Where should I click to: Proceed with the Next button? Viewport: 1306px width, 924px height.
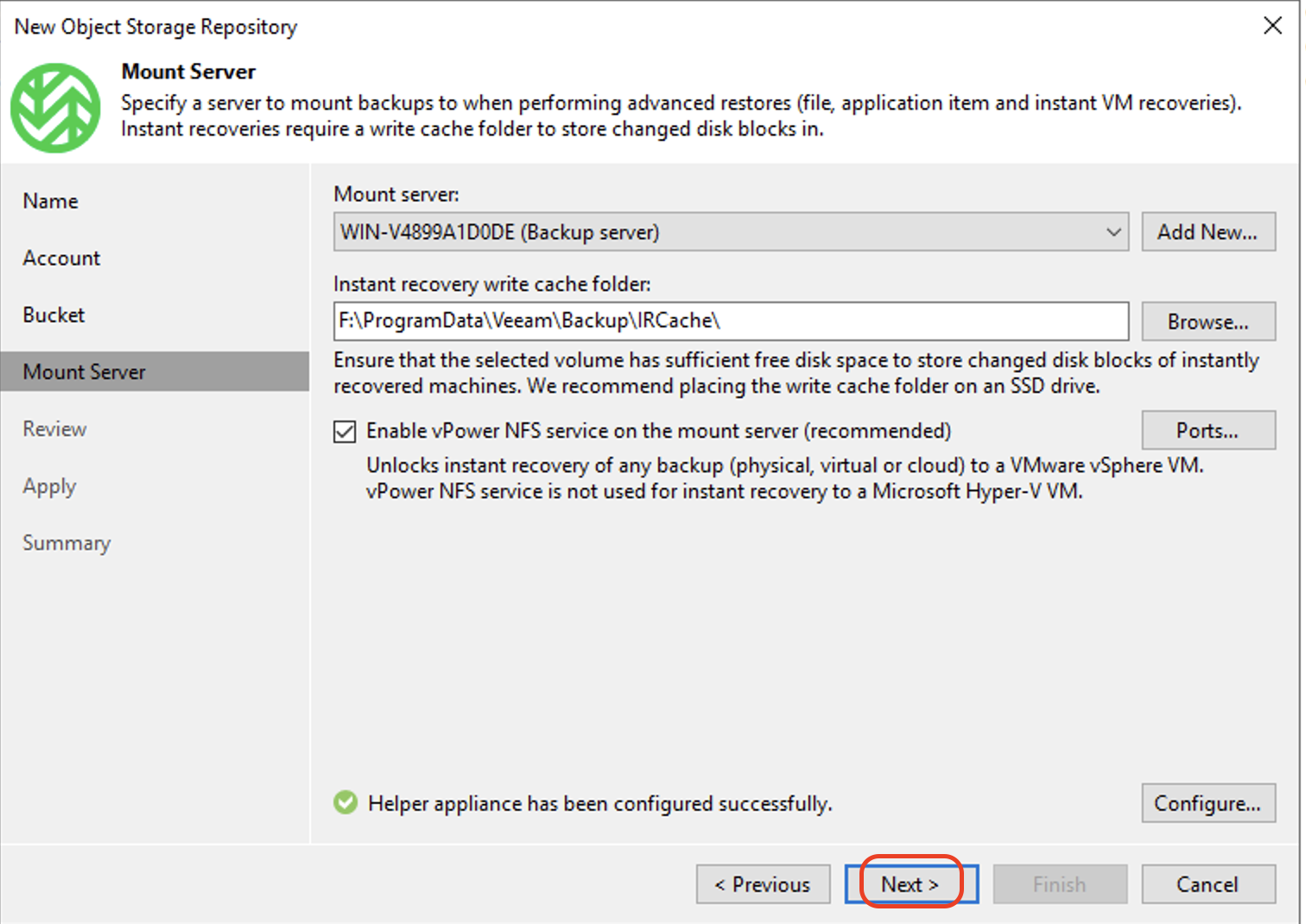[x=911, y=884]
